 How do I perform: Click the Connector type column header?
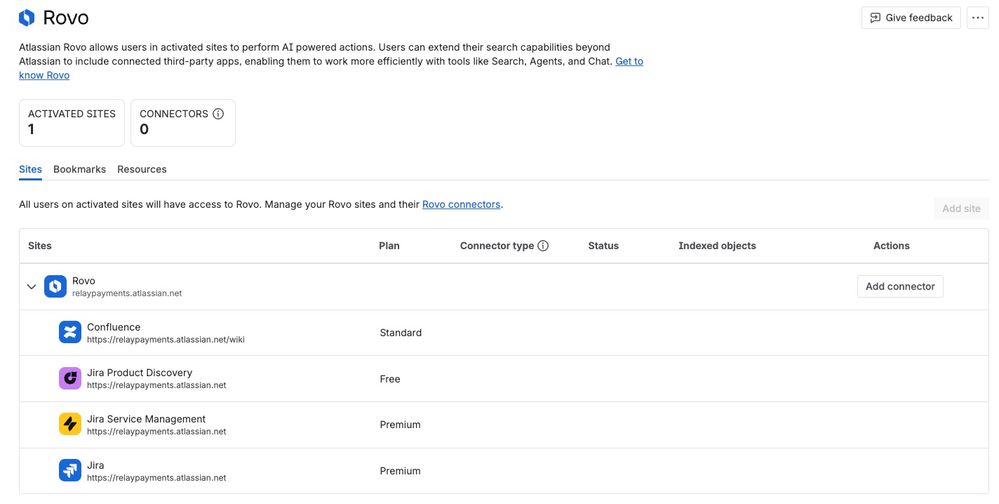[x=497, y=245]
